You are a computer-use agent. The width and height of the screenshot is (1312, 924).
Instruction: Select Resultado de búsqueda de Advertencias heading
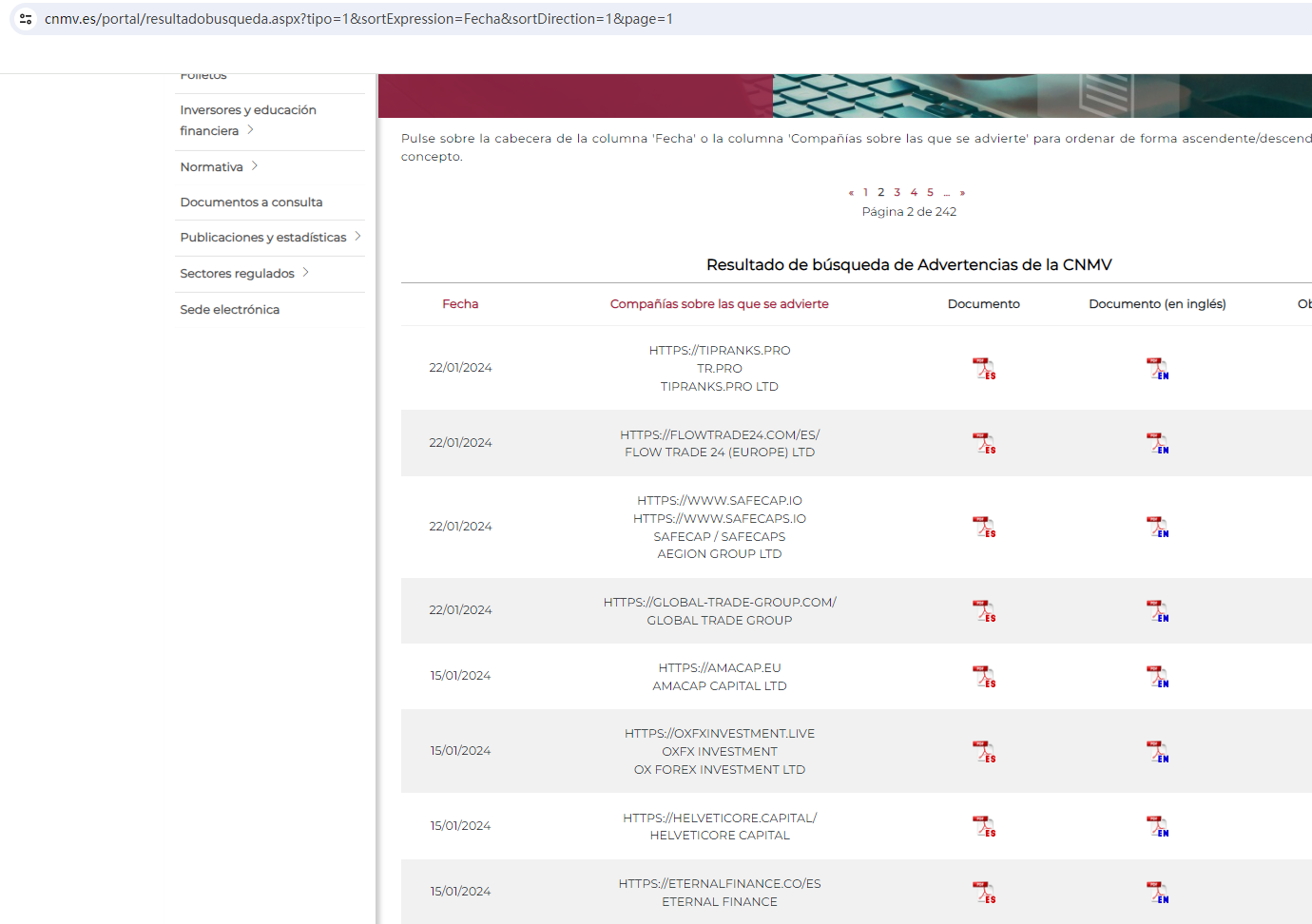pos(909,265)
